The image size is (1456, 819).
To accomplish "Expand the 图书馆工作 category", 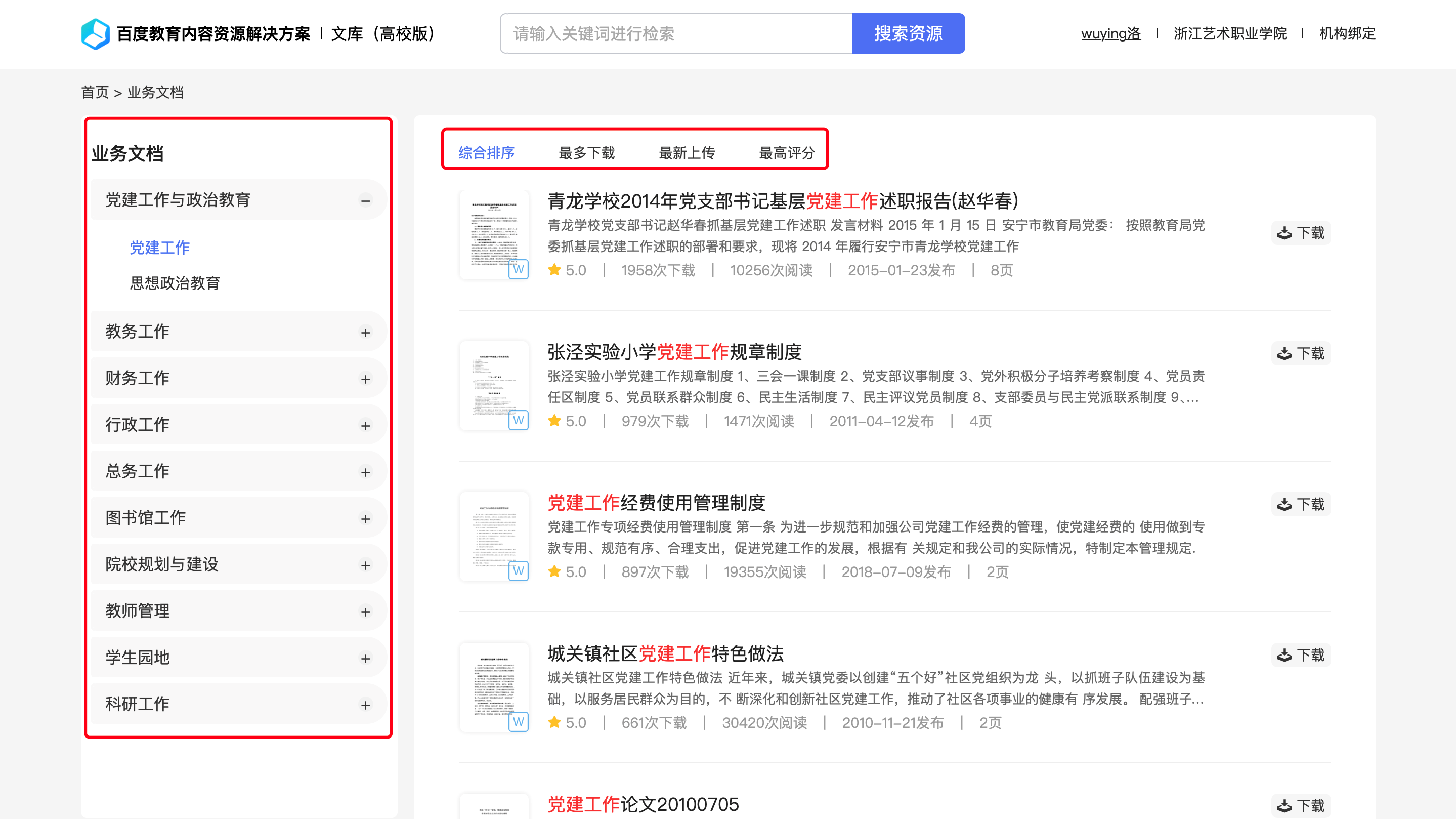I will coord(366,518).
